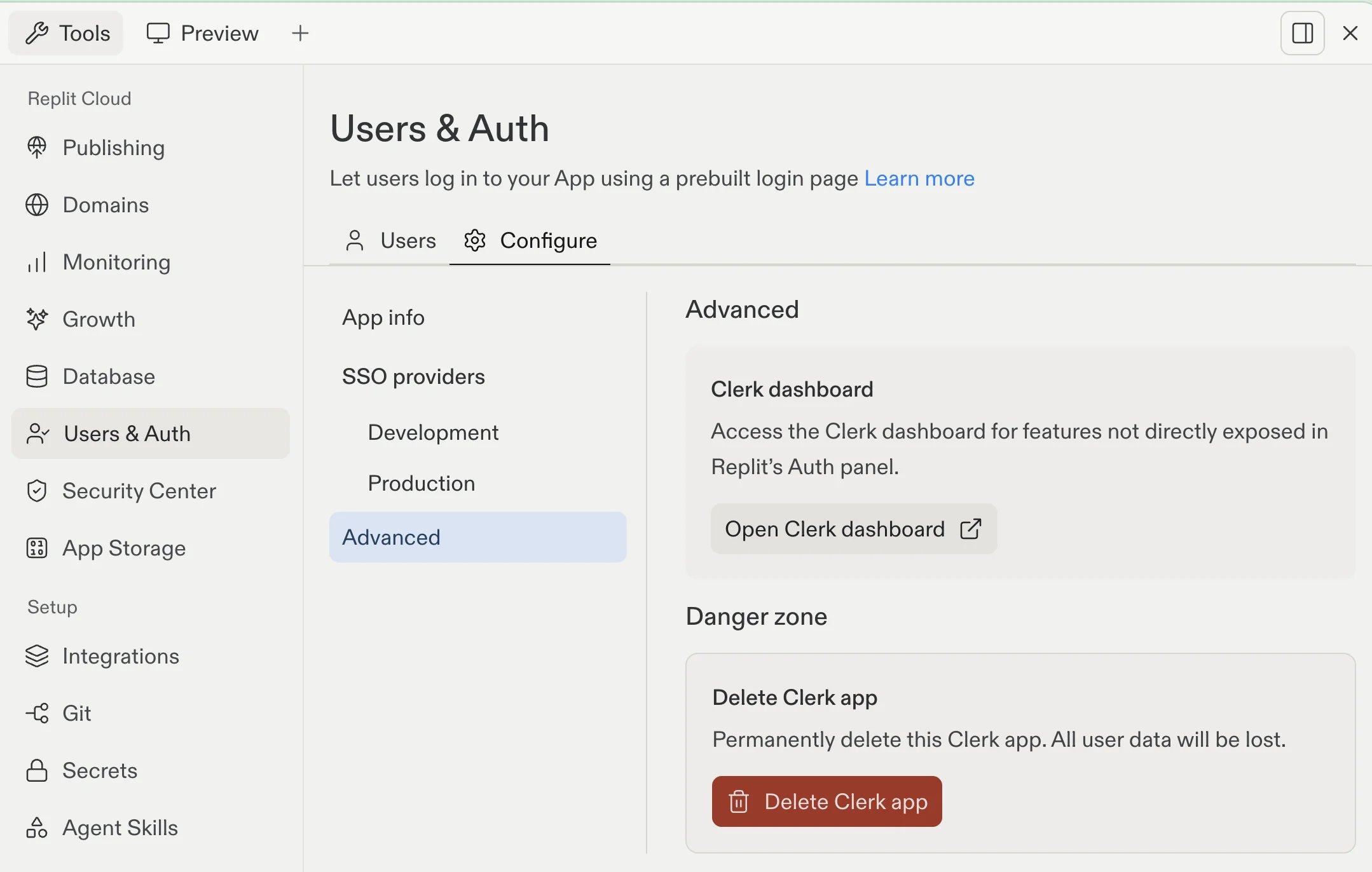Open Domains settings

click(x=151, y=205)
